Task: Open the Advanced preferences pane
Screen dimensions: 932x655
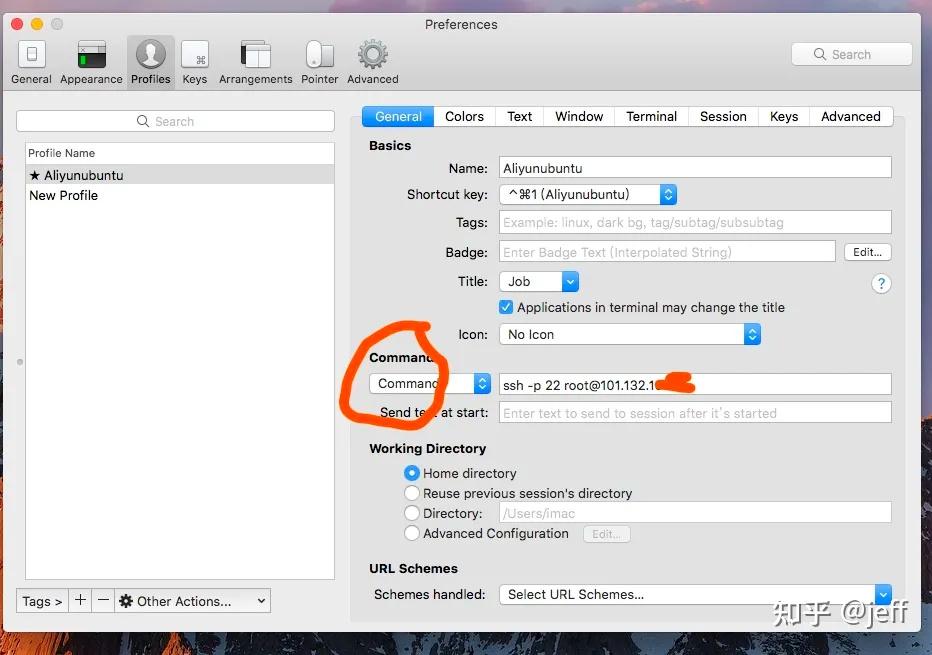Action: click(x=371, y=55)
